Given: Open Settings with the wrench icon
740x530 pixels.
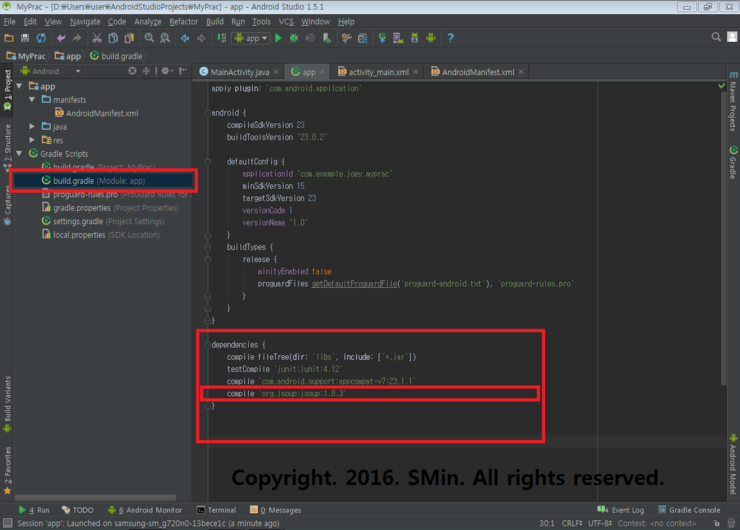Looking at the screenshot, I should click(x=346, y=38).
